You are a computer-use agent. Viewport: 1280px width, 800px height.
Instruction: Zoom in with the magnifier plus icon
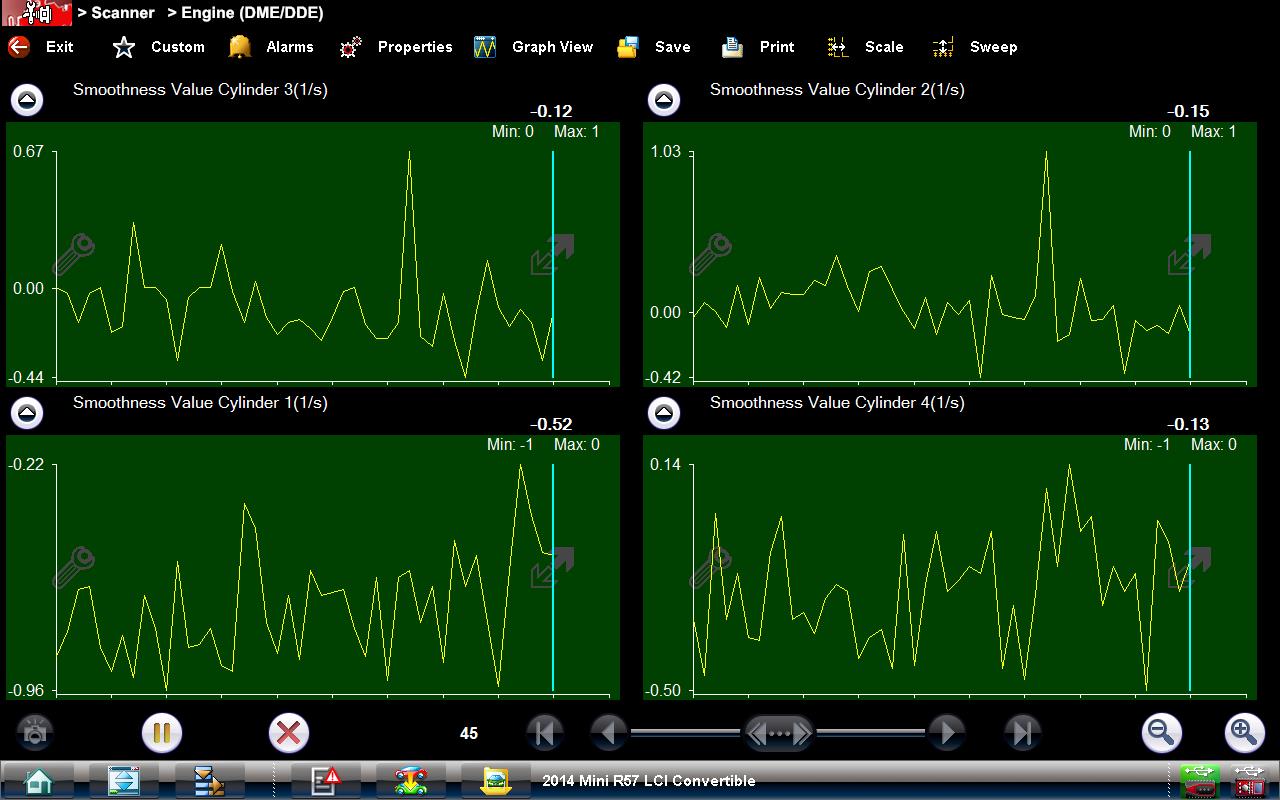click(x=1244, y=733)
